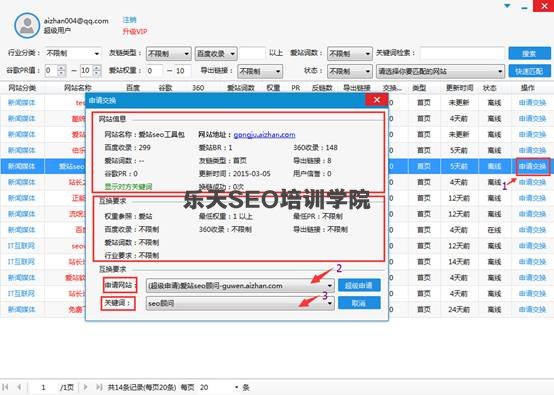Viewport: 554px width, 395px height.
Task: Open the gongju.aizhan.com link
Action: click(264, 135)
